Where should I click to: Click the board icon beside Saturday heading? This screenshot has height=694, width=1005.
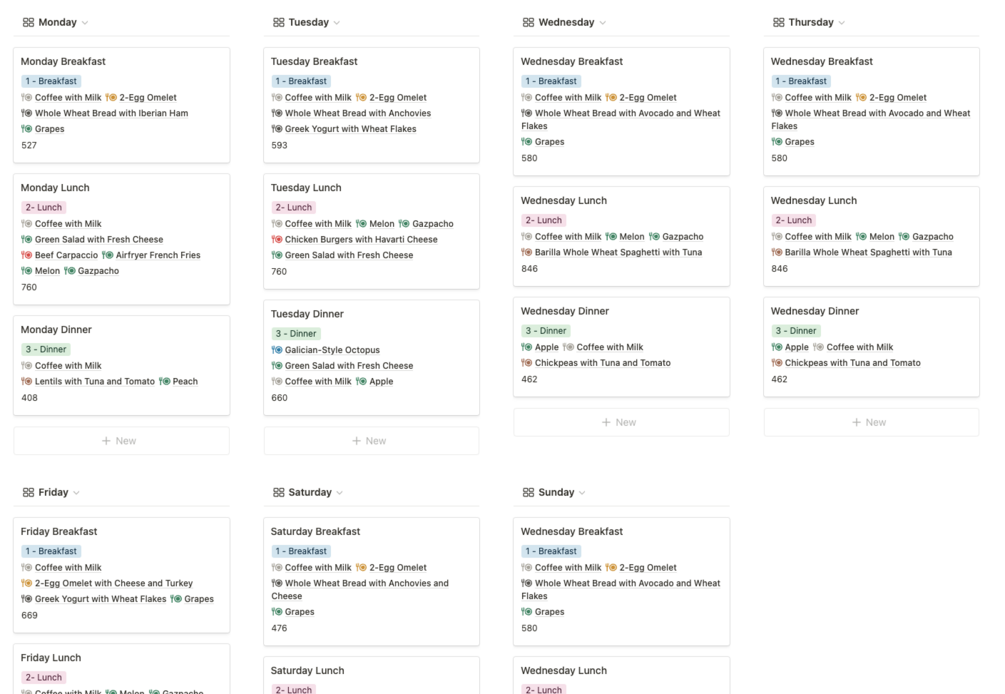click(x=278, y=492)
